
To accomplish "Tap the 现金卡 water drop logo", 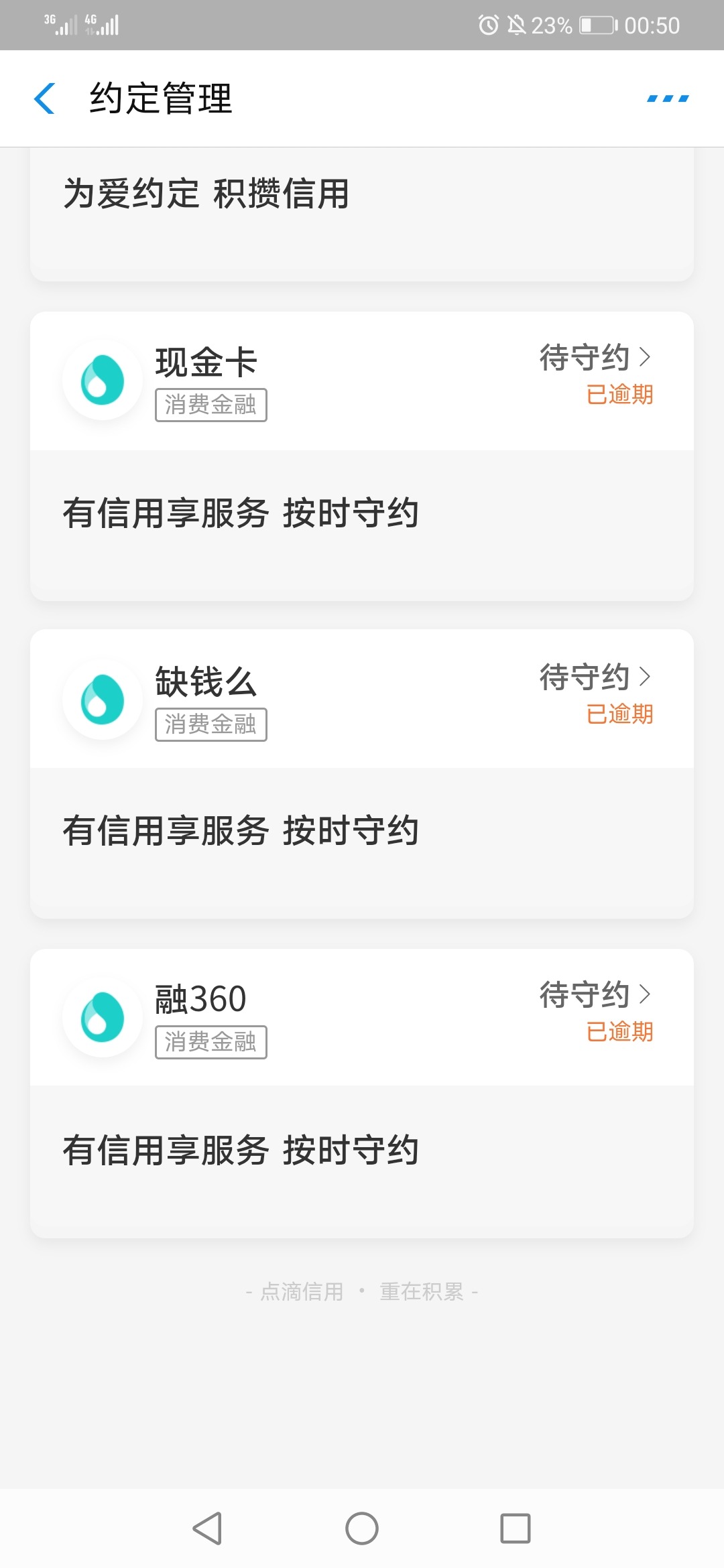I will coord(103,380).
